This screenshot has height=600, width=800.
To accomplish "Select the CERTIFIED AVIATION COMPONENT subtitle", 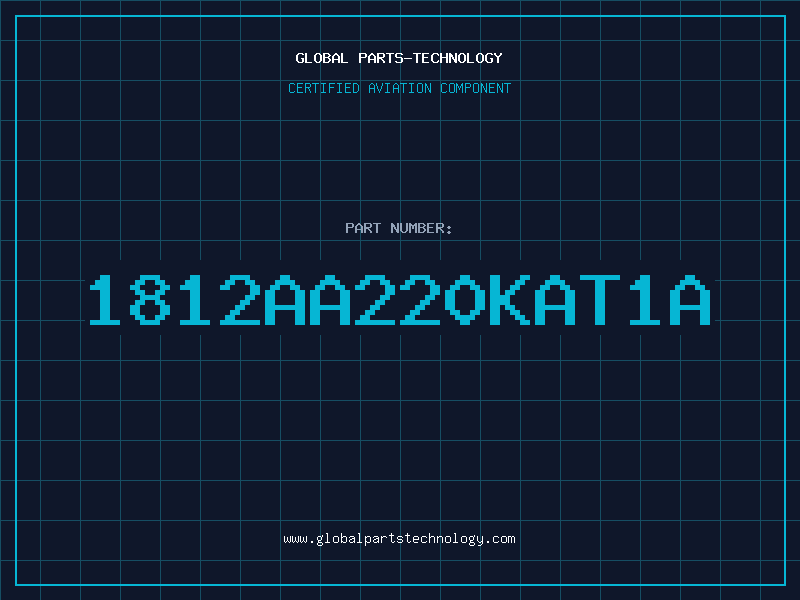I will click(399, 88).
